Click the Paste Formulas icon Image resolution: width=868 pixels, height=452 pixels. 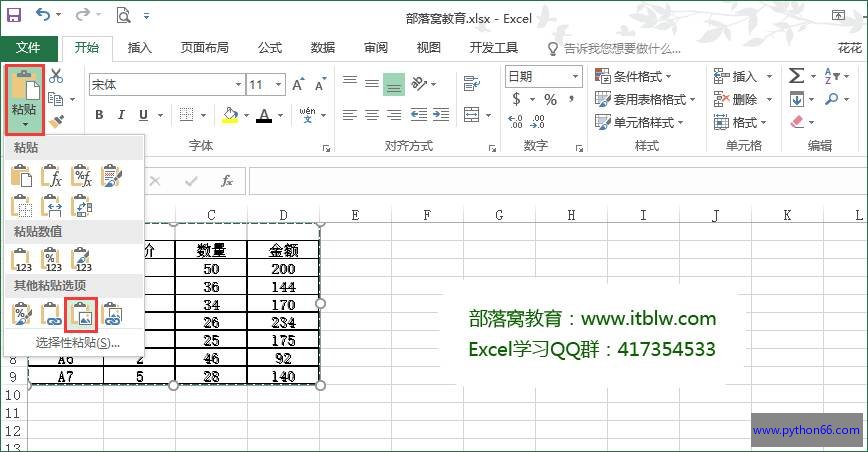coord(52,177)
